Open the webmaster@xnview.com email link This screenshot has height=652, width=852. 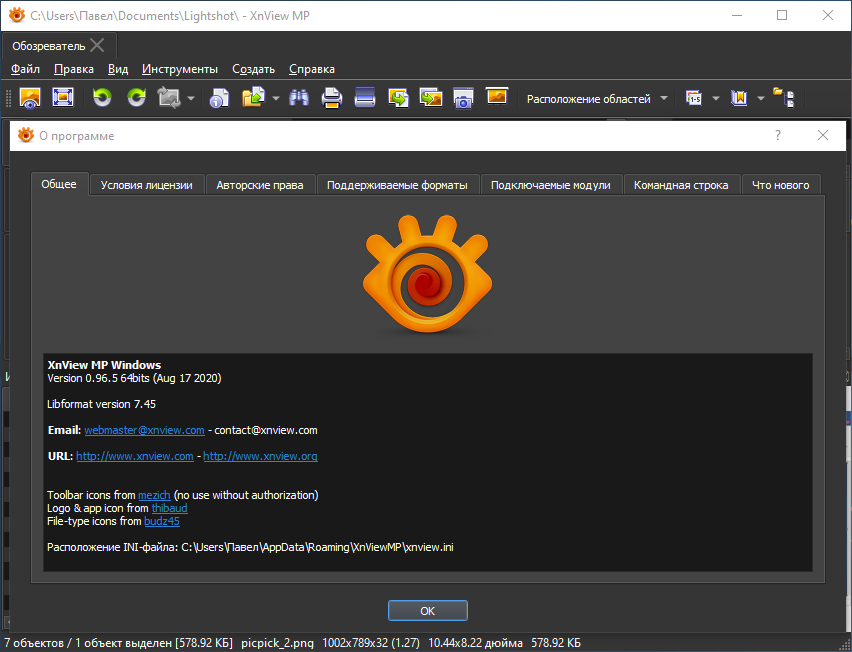pos(145,430)
